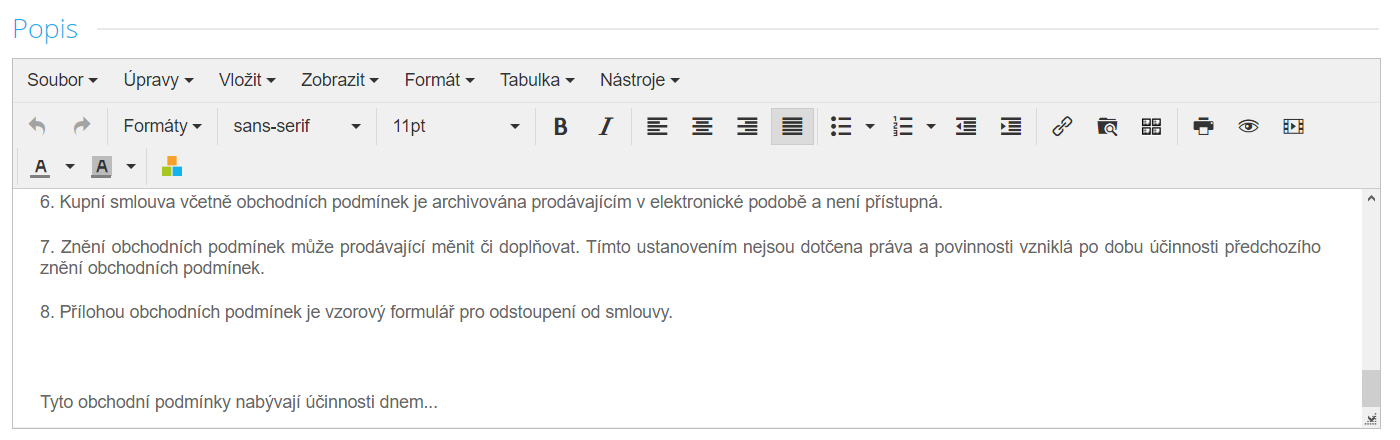This screenshot has height=440, width=1400.
Task: Click the editor vertical scrollbar thumb
Action: [x=1370, y=388]
